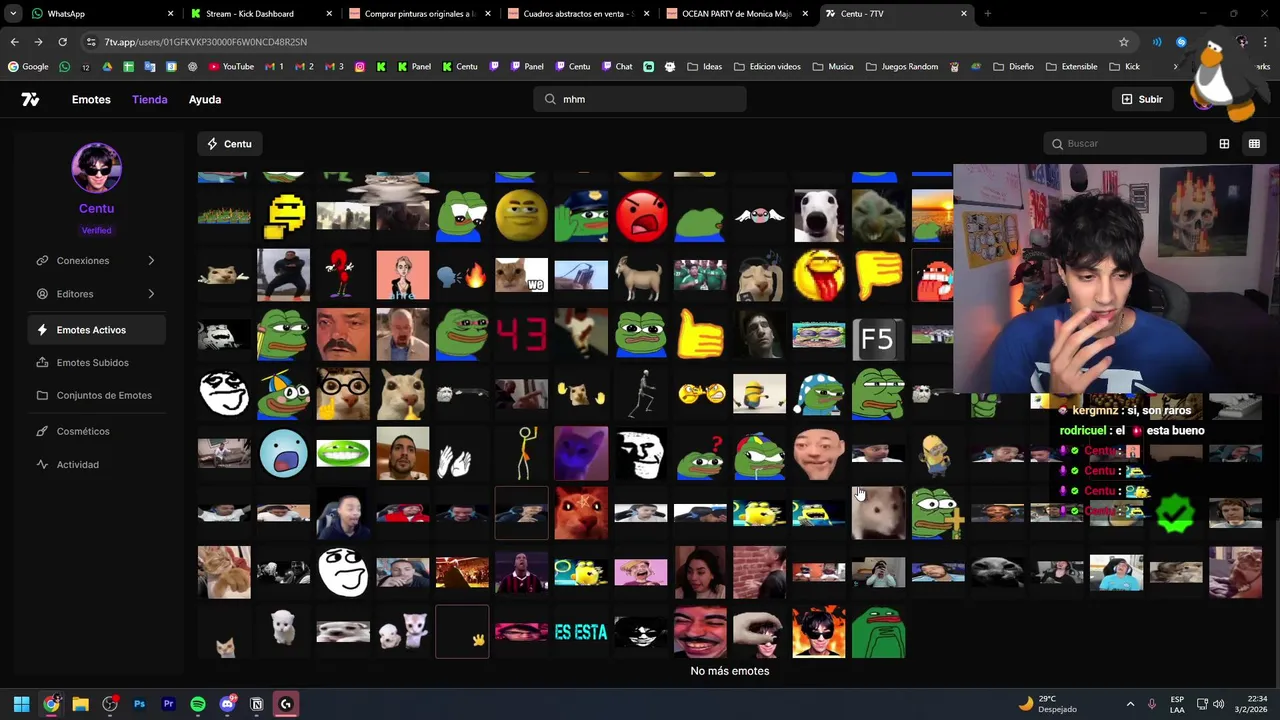Click the address bar URL
This screenshot has width=1280, height=720.
click(x=205, y=42)
